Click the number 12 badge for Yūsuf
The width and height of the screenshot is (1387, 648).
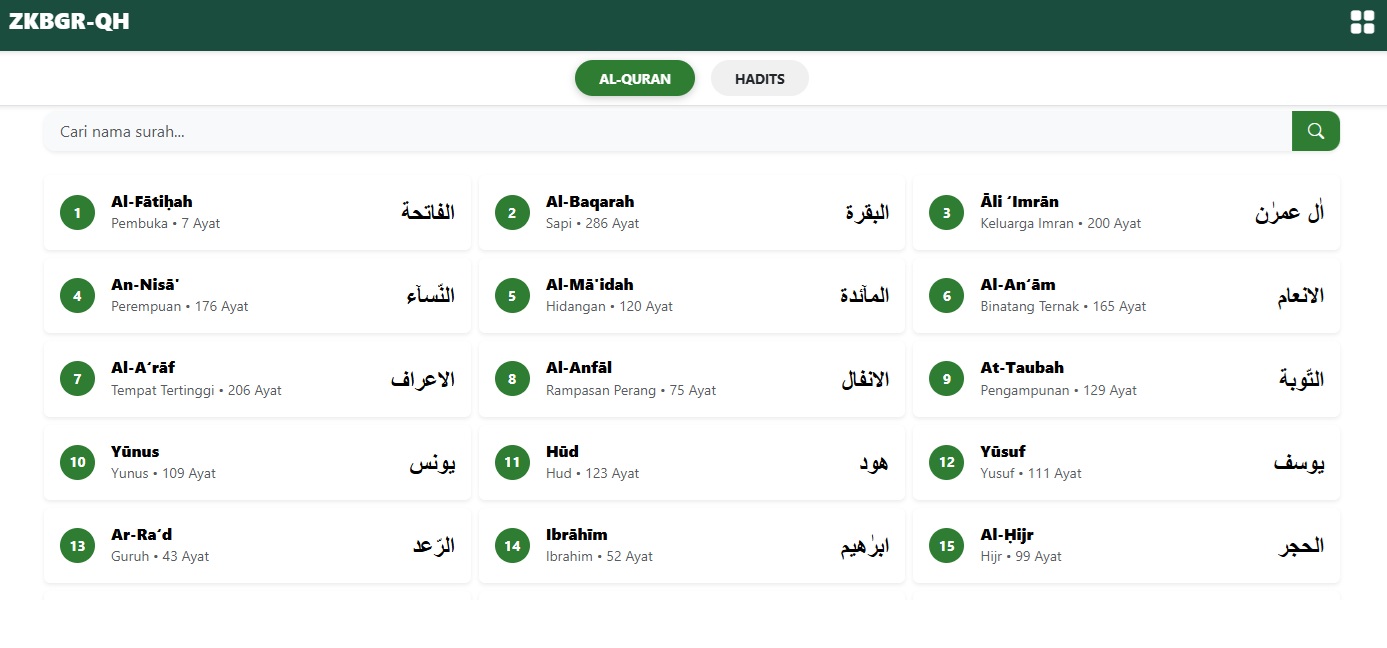pyautogui.click(x=947, y=462)
